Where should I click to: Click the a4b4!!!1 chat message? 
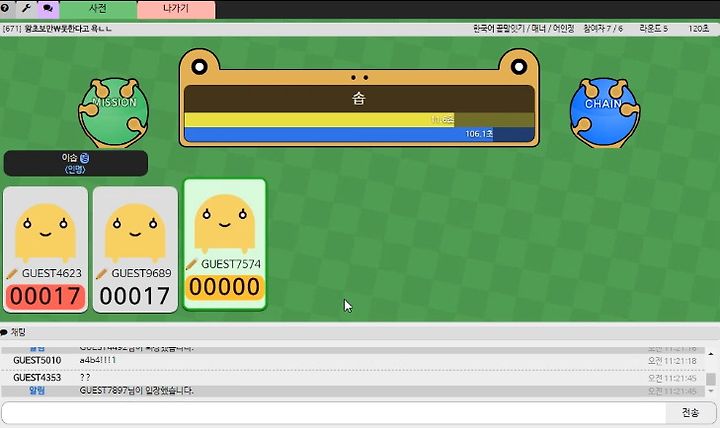[x=98, y=360]
